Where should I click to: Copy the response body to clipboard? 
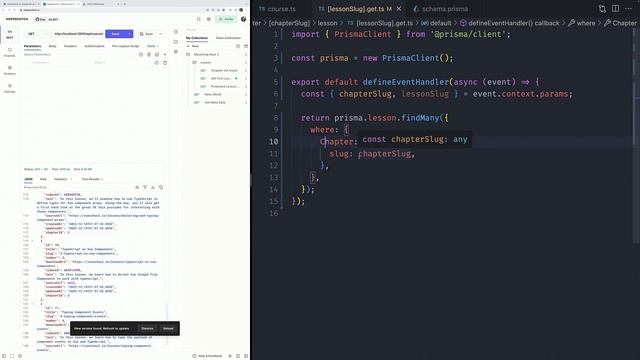coord(161,187)
